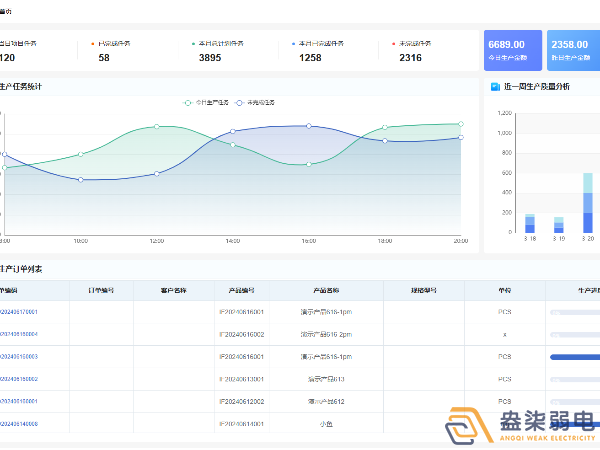600x450 pixels.
Task: Click the filled progress bar in row 160003
Action: click(x=575, y=357)
